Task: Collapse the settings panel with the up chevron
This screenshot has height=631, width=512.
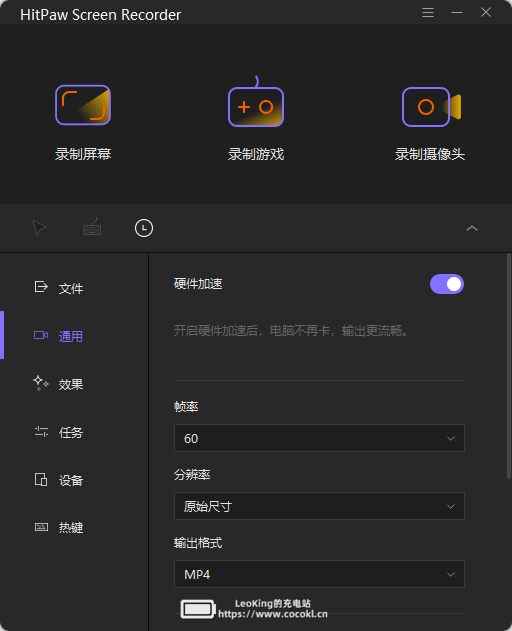Action: point(472,229)
